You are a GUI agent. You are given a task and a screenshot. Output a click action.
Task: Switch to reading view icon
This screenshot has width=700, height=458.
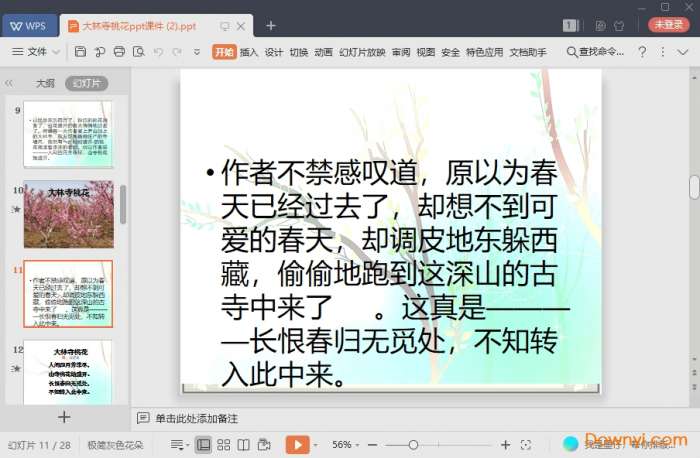pos(244,445)
